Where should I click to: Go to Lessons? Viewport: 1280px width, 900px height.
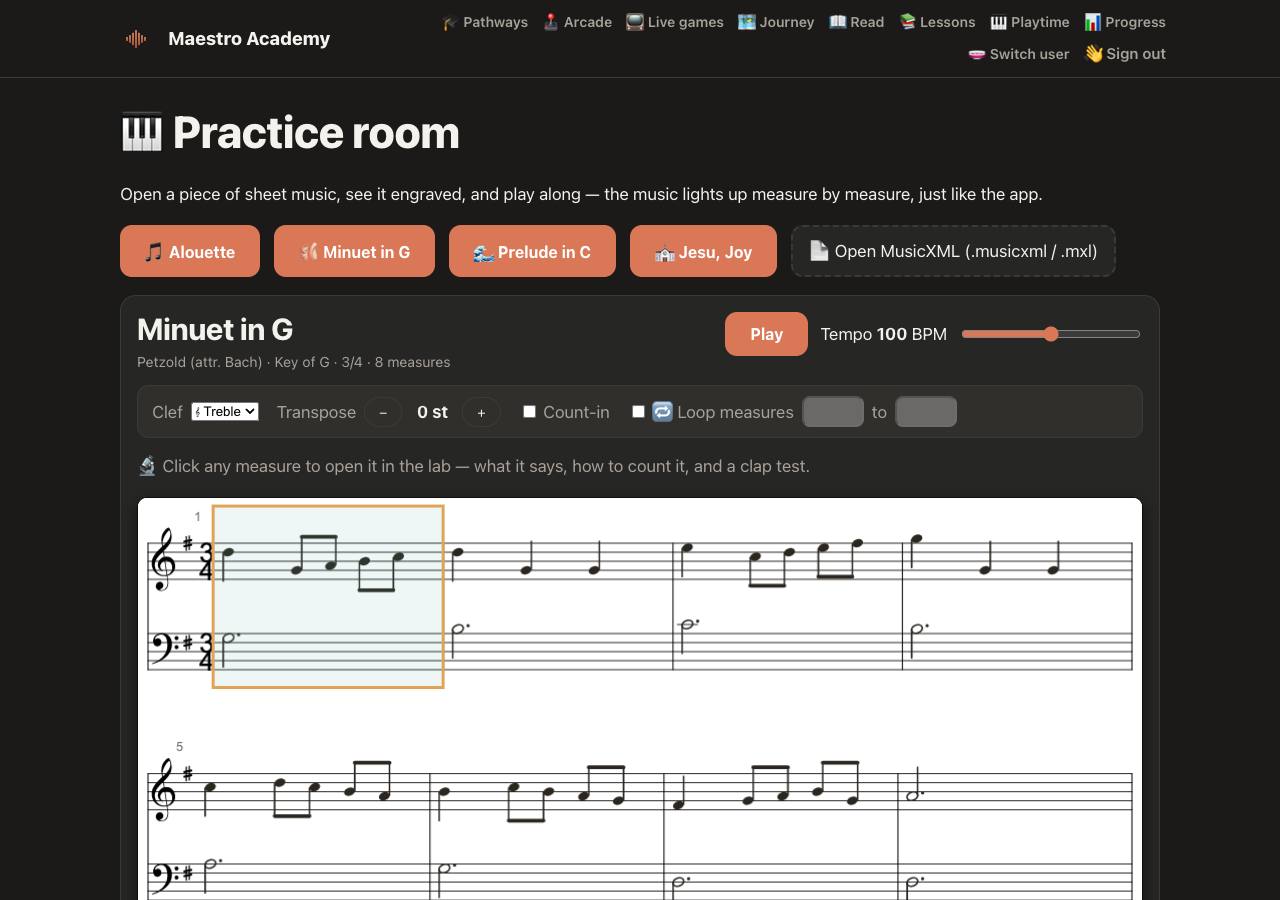coord(937,22)
